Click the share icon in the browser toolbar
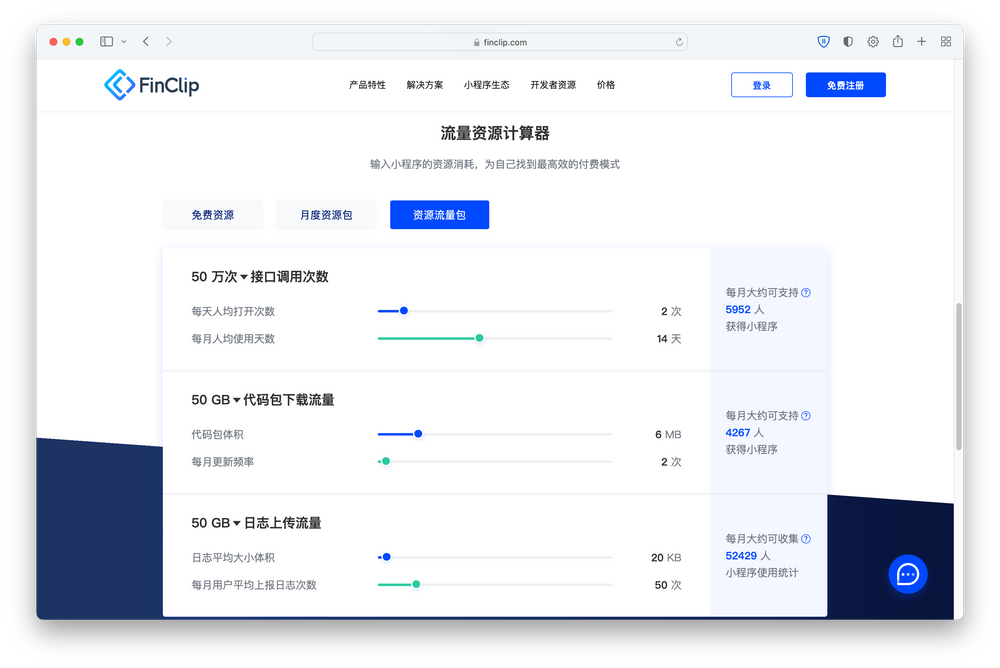Screen dimensions: 1000x668 tap(897, 41)
